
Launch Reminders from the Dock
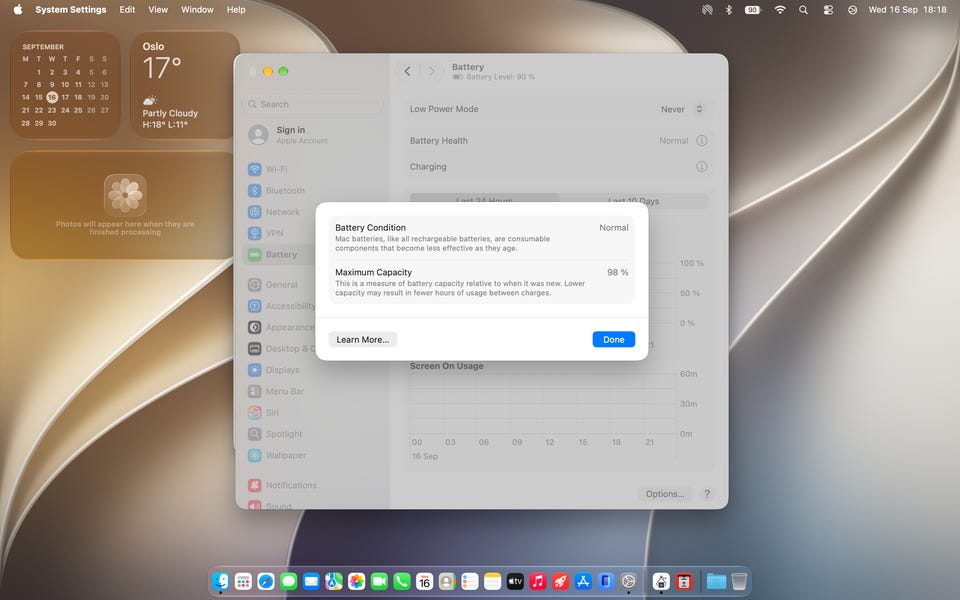click(470, 581)
